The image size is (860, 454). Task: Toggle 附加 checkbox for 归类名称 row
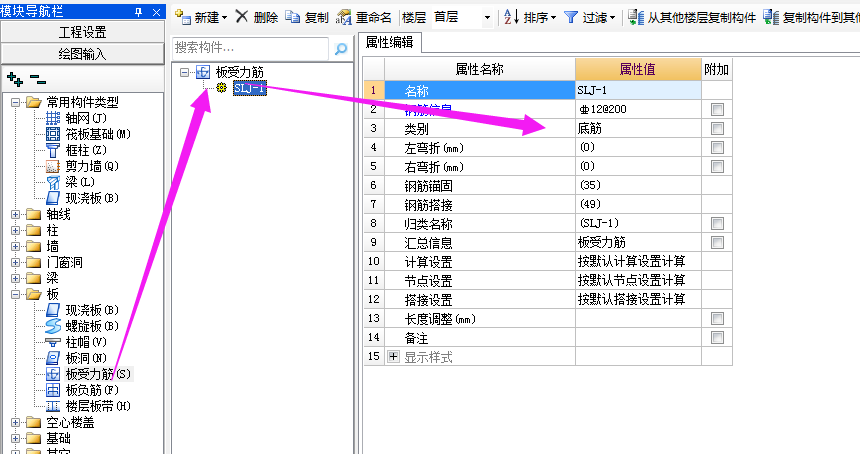pyautogui.click(x=717, y=223)
